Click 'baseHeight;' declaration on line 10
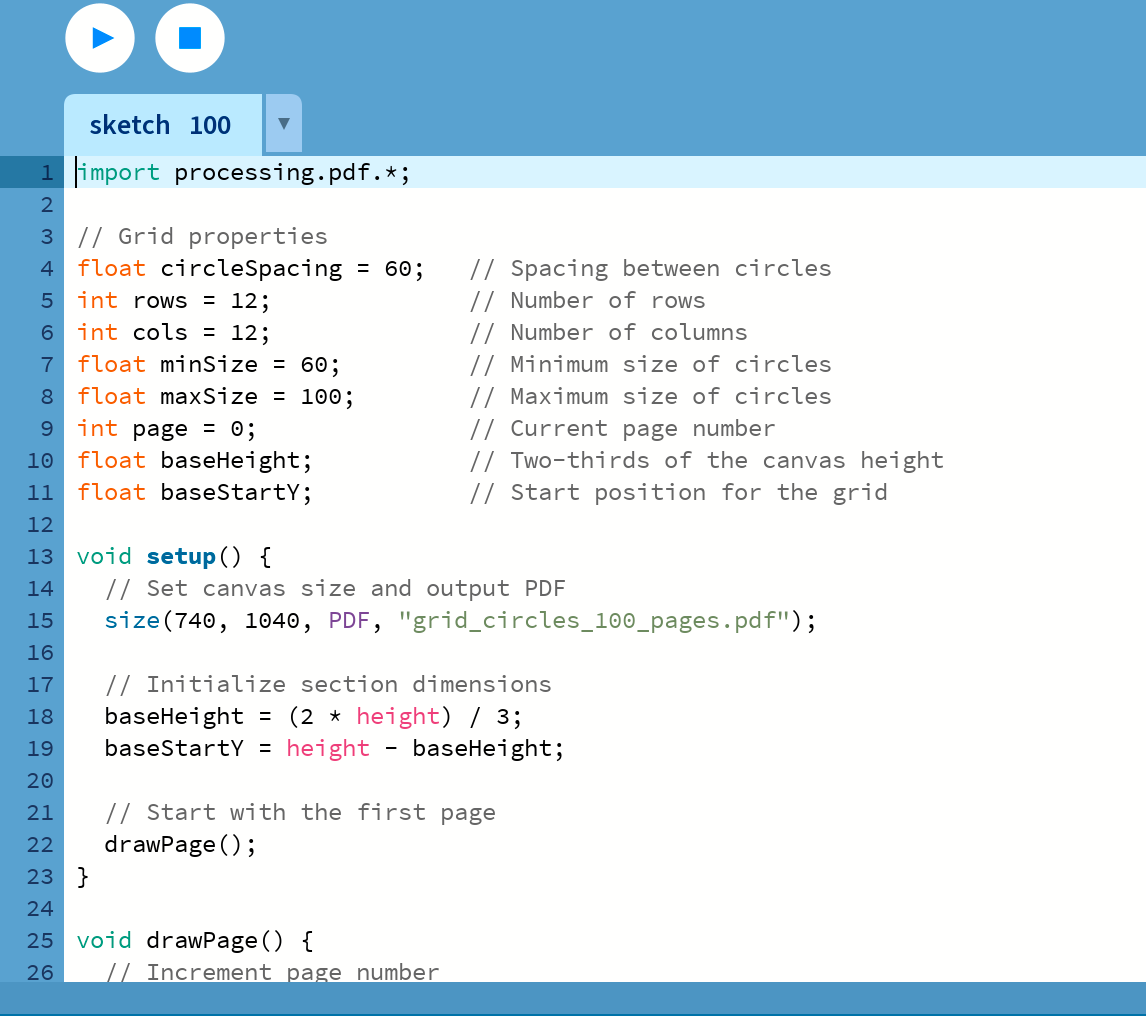1146x1016 pixels. [237, 461]
